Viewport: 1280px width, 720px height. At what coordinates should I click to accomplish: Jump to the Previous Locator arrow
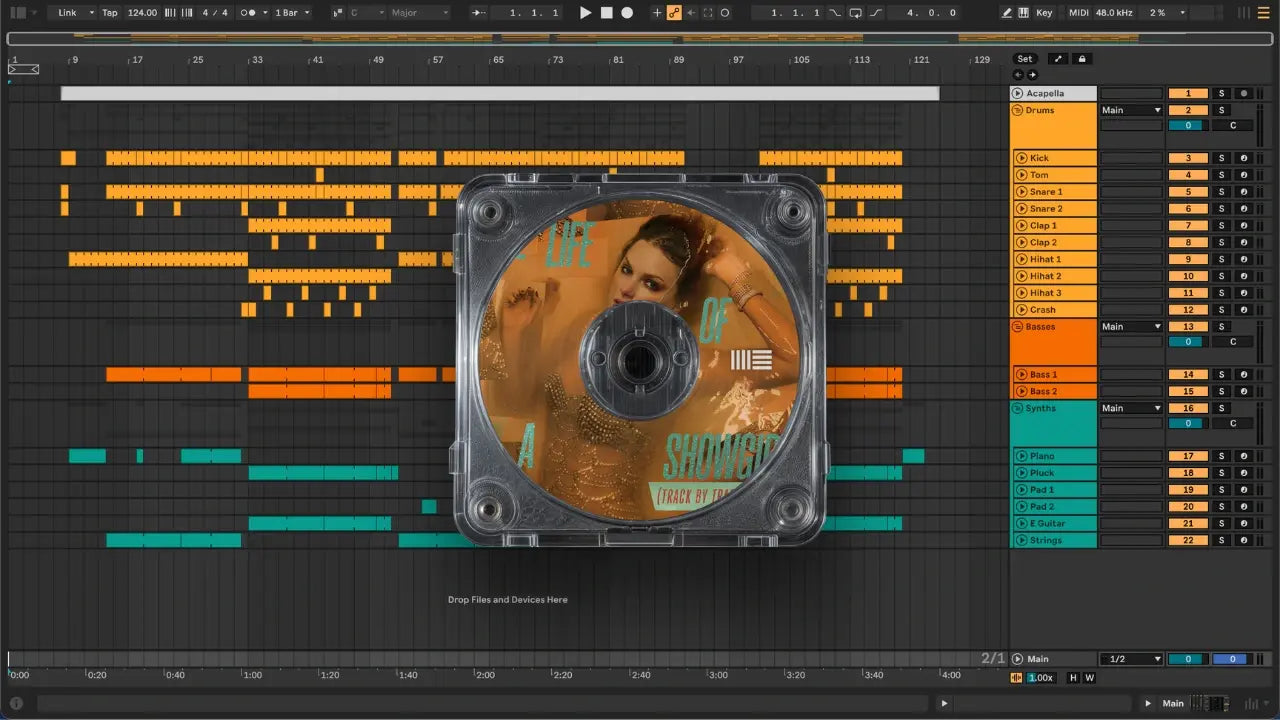(x=1019, y=75)
